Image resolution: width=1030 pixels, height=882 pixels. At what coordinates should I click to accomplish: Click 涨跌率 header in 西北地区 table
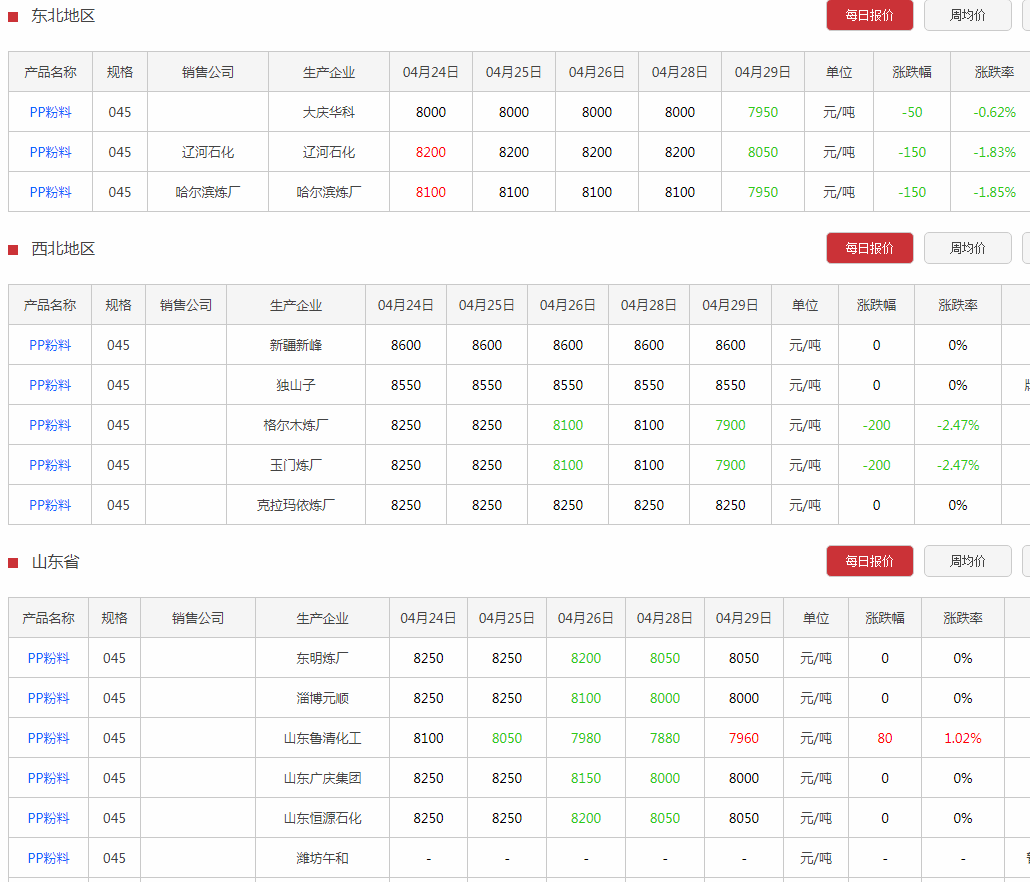coord(958,305)
